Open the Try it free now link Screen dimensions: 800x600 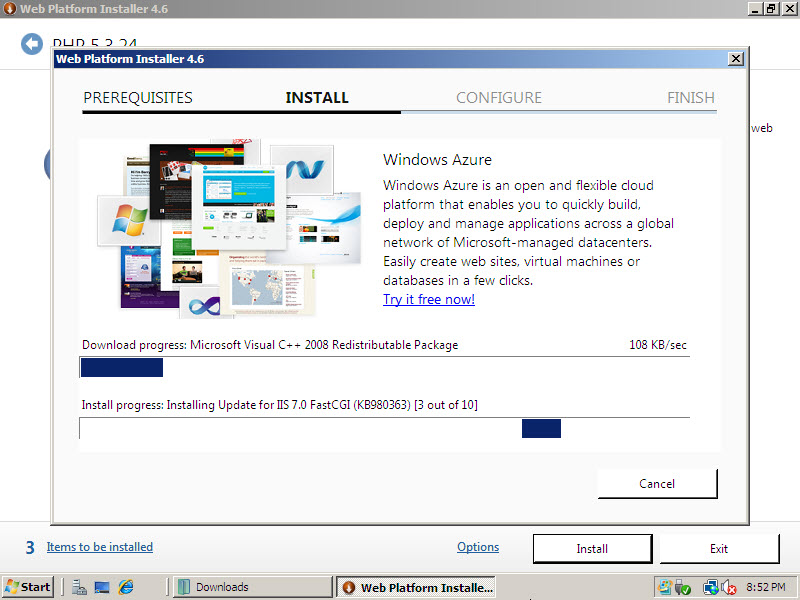(x=429, y=299)
